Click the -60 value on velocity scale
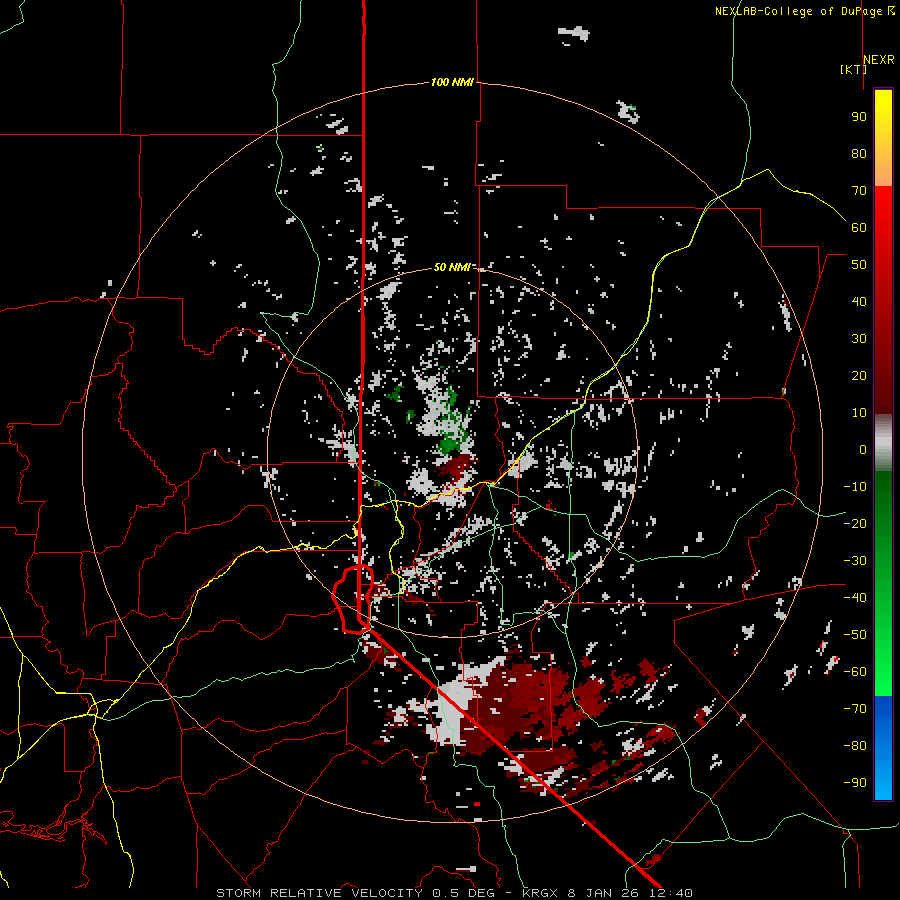Viewport: 900px width, 900px height. (x=855, y=672)
